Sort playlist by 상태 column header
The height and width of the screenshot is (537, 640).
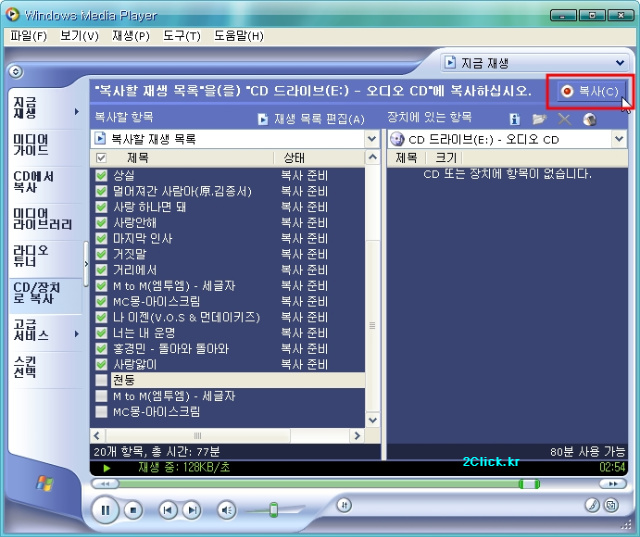point(319,158)
